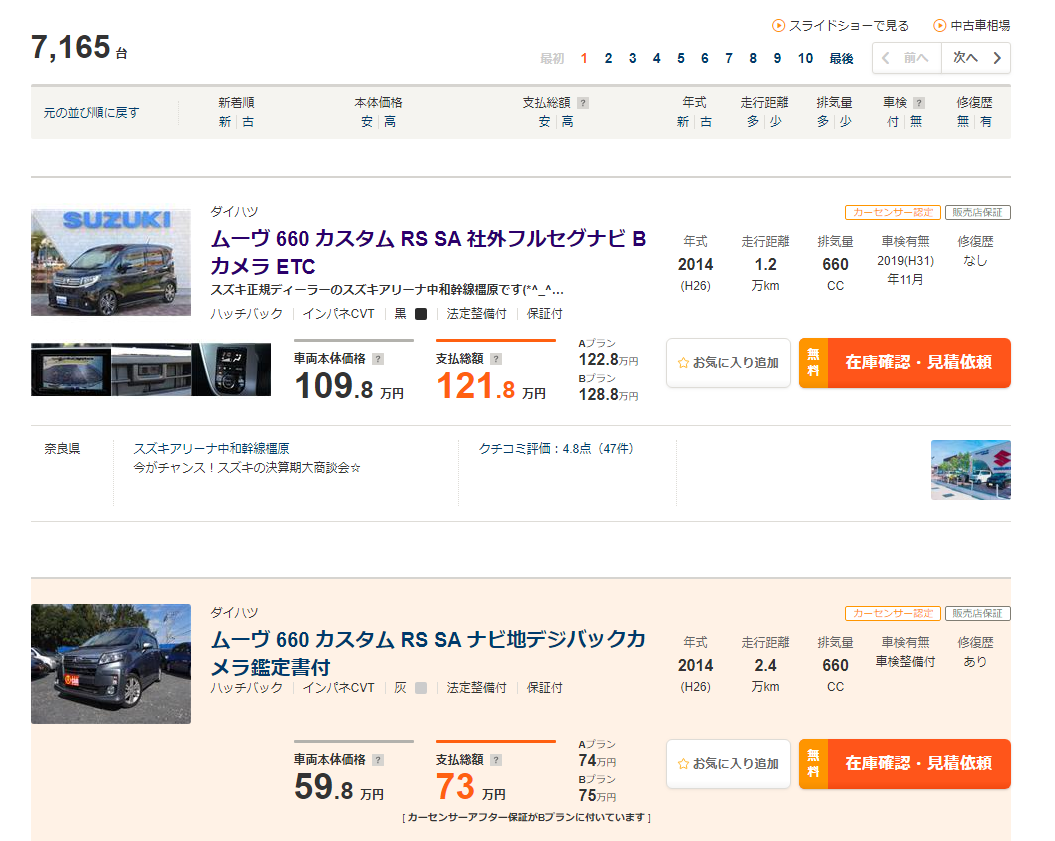Sort 年式 by 古 oldest
The image size is (1055, 841).
(x=706, y=122)
